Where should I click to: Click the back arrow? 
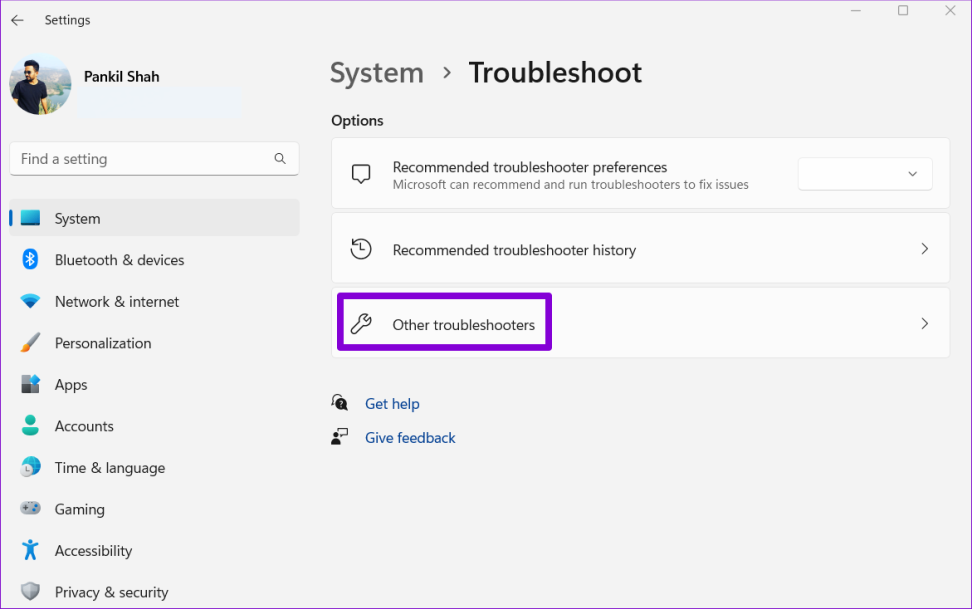(16, 19)
